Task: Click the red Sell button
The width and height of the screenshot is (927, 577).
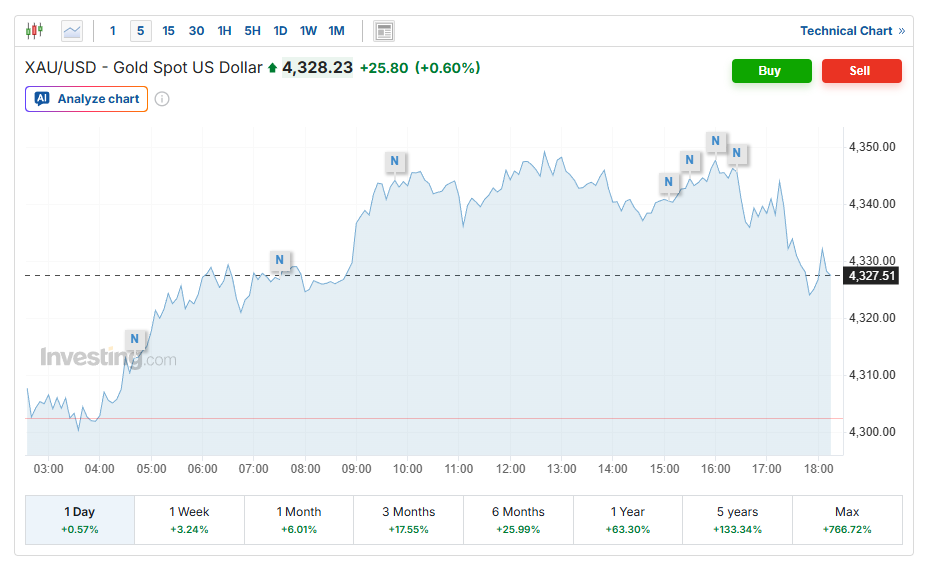Action: [x=861, y=71]
